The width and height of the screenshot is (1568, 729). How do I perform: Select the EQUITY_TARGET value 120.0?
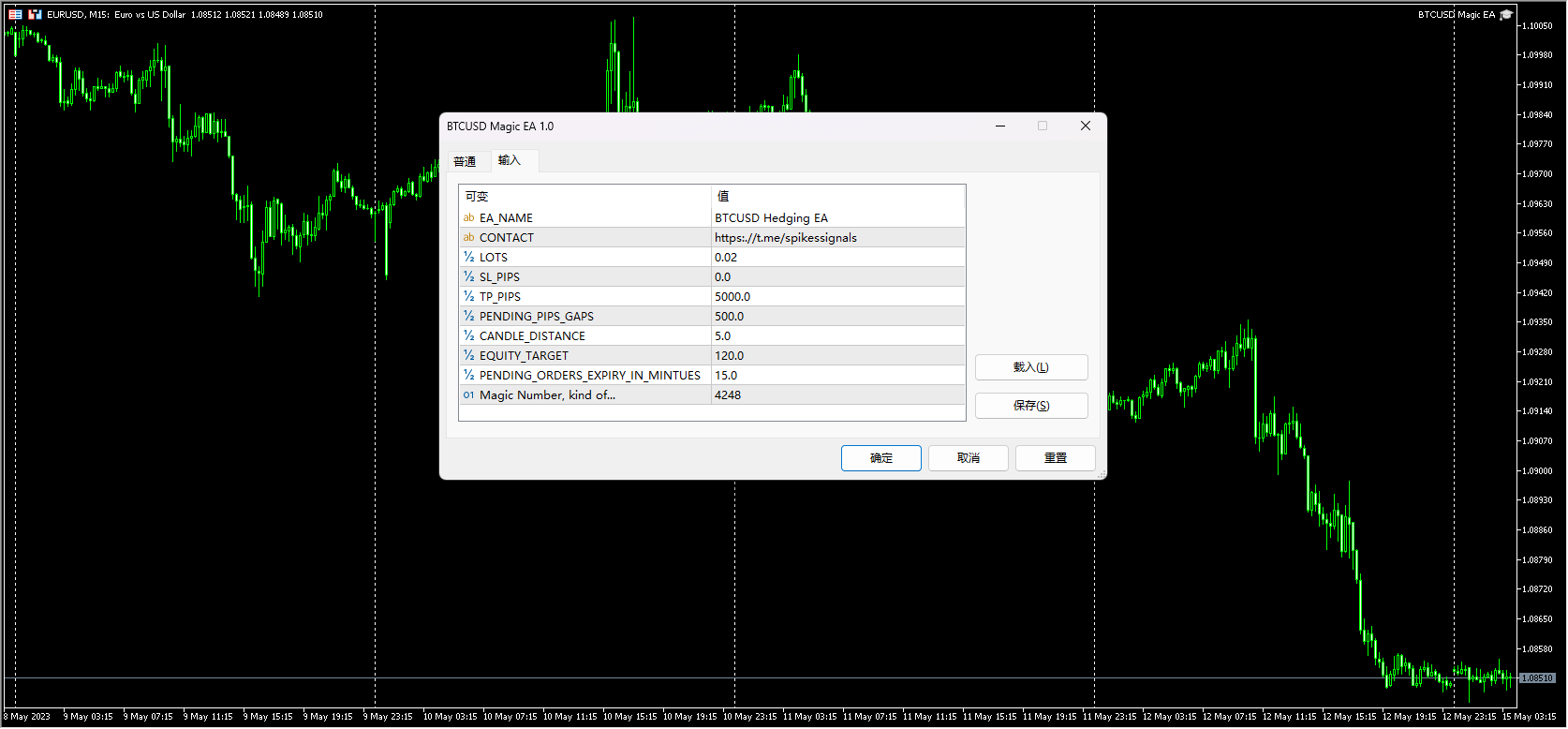point(729,356)
